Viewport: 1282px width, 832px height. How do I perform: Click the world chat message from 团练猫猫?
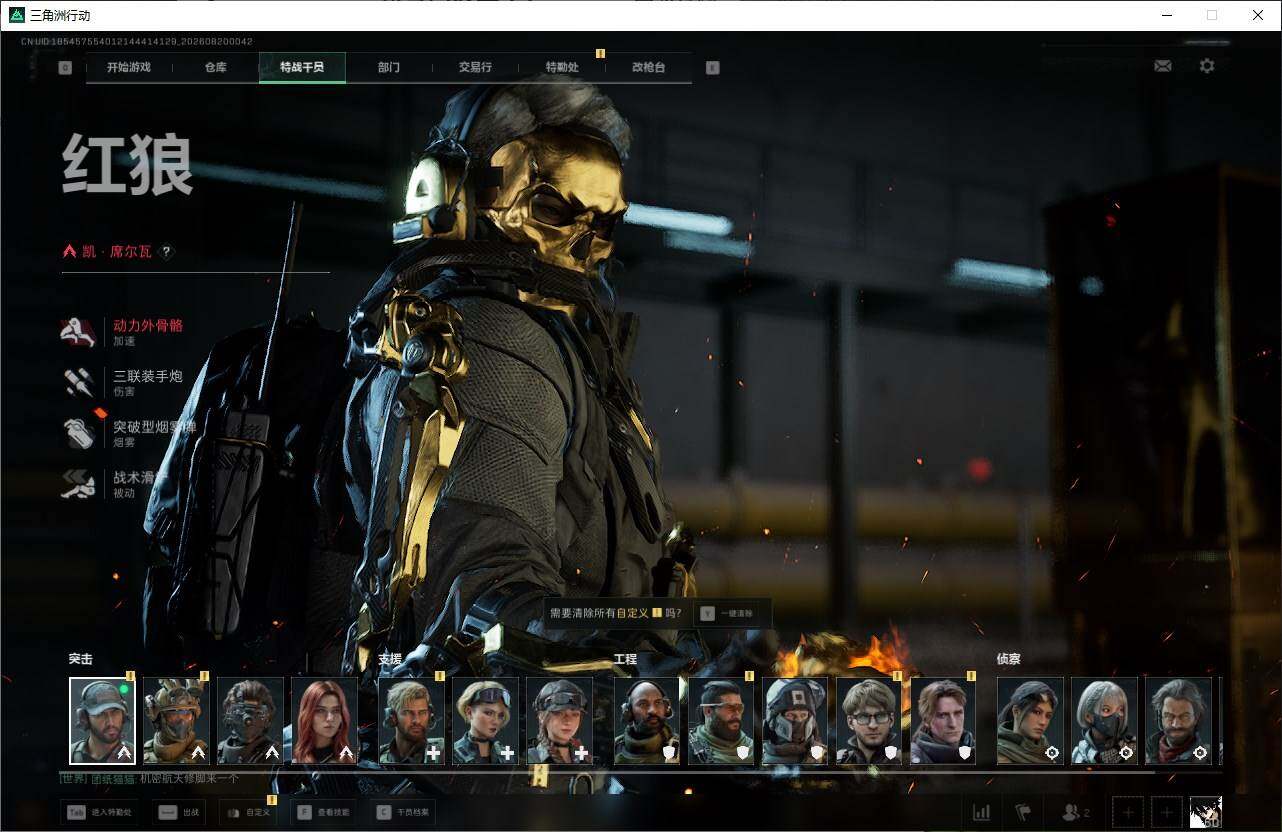150,778
